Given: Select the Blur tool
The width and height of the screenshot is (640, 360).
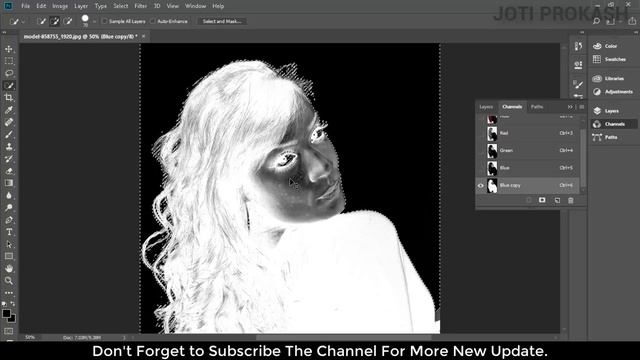Looking at the screenshot, I should (x=9, y=195).
